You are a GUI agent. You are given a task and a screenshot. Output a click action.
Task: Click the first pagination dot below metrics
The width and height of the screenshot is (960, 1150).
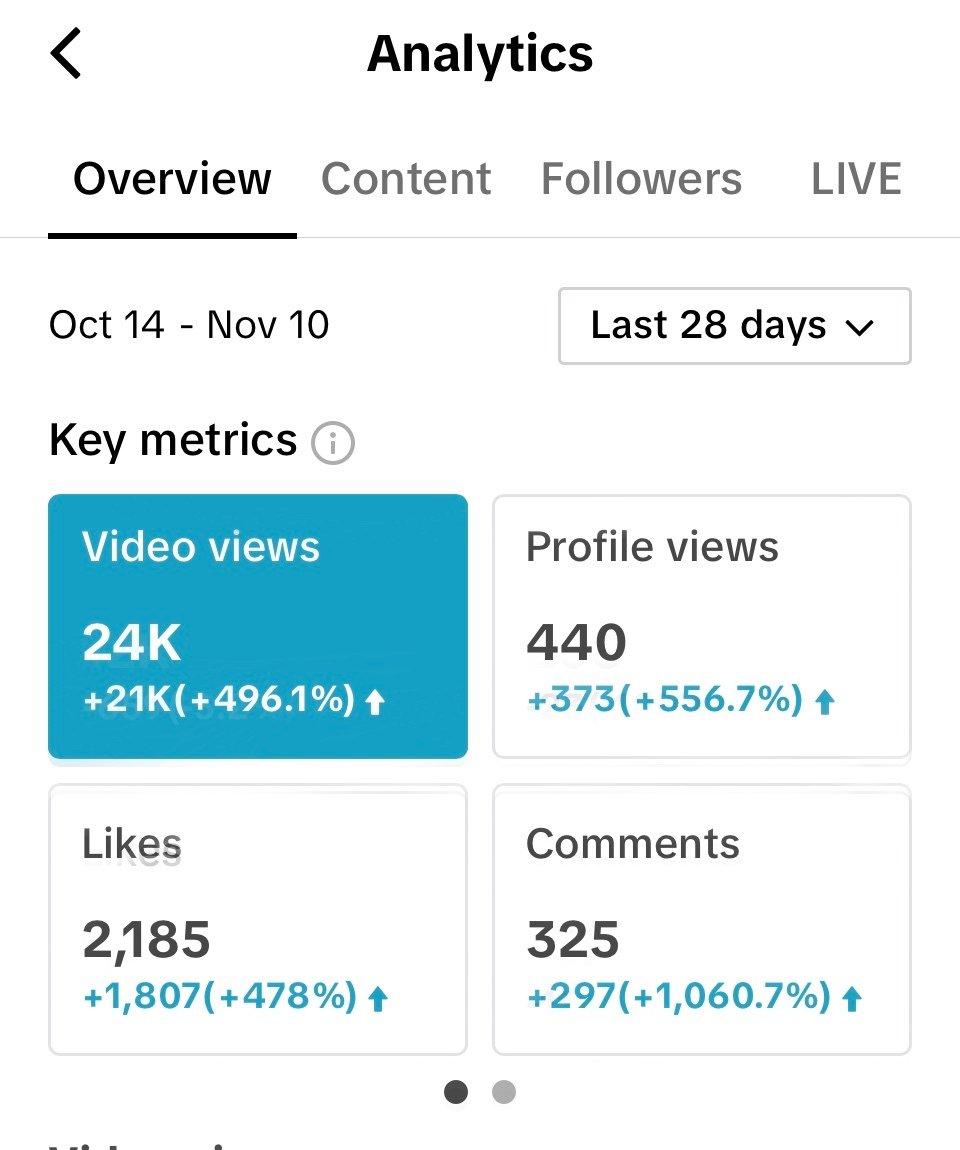coord(456,1093)
